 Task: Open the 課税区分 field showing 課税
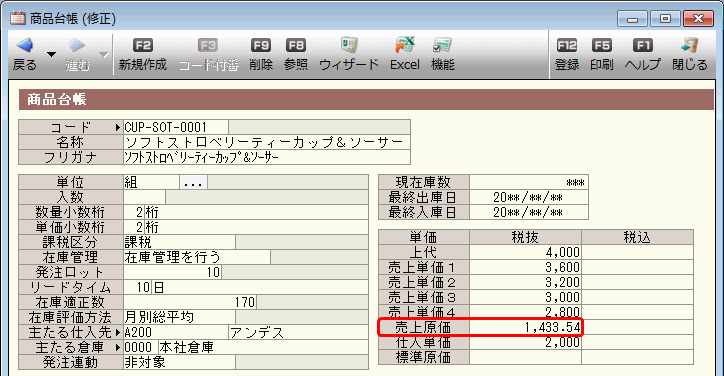tap(179, 242)
